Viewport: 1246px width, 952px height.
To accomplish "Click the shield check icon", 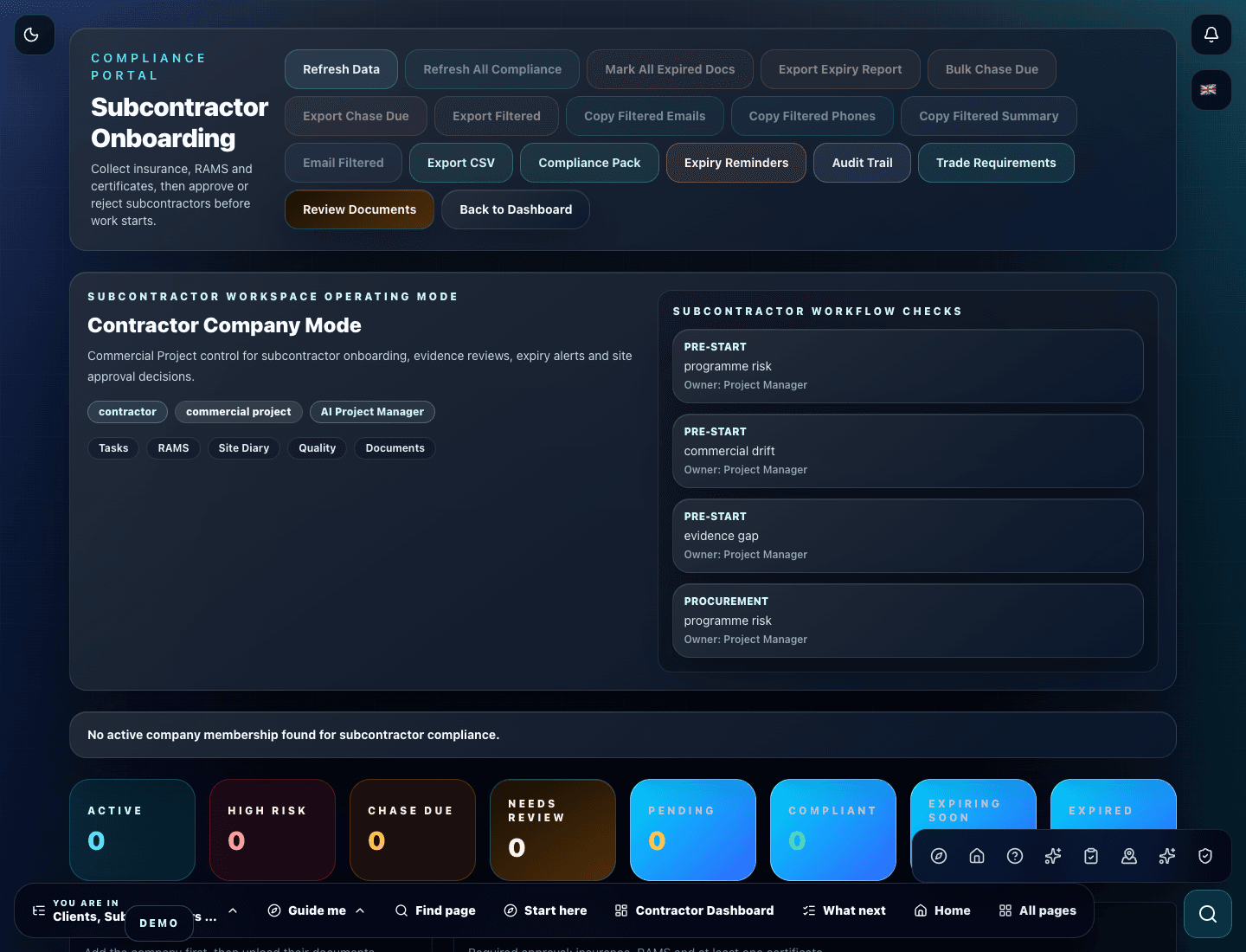I will [1205, 856].
